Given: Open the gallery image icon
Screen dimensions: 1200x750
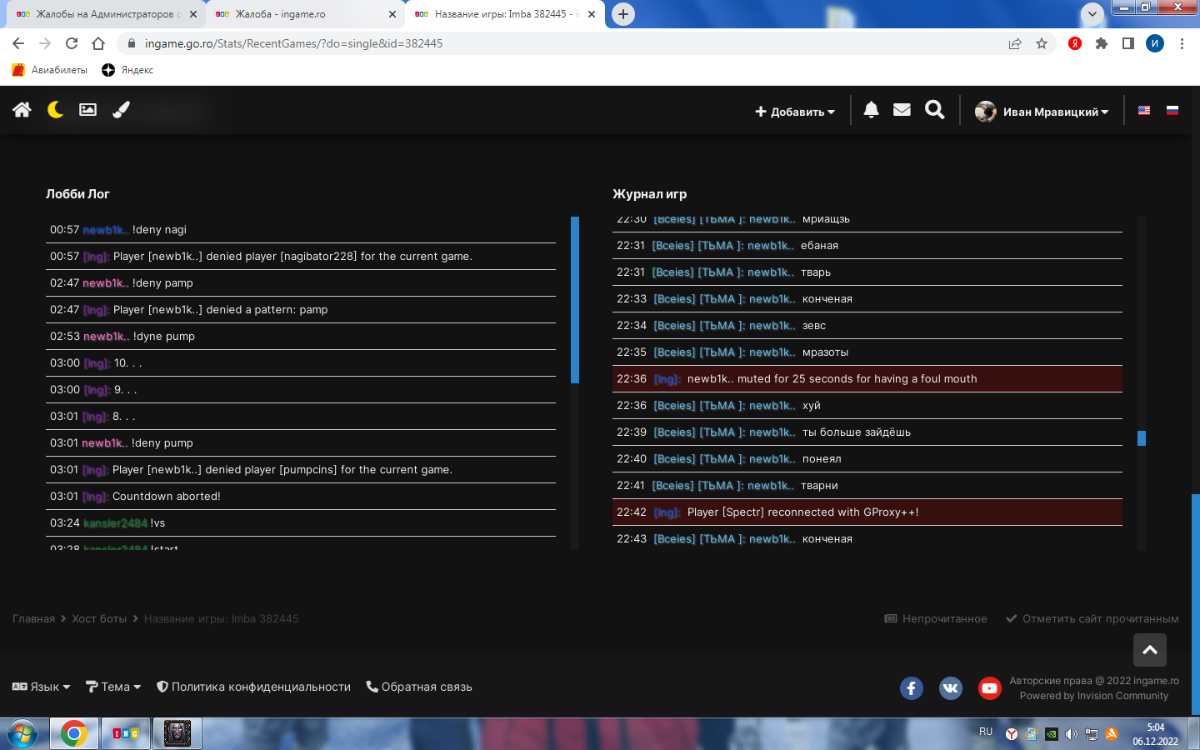Looking at the screenshot, I should coord(88,111).
